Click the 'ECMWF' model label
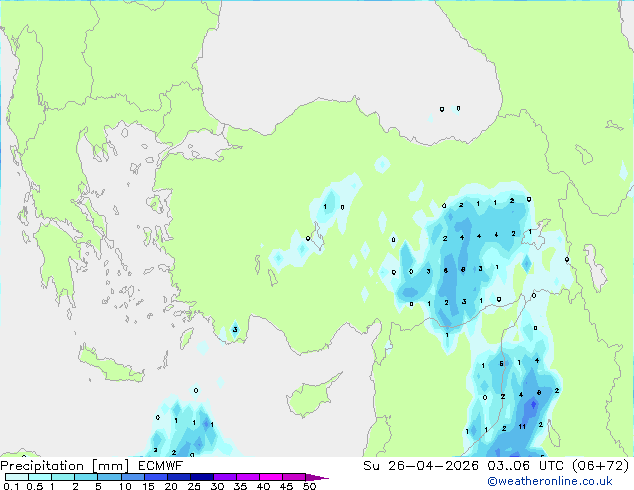Screen dimensions: 634x490 point(160,466)
